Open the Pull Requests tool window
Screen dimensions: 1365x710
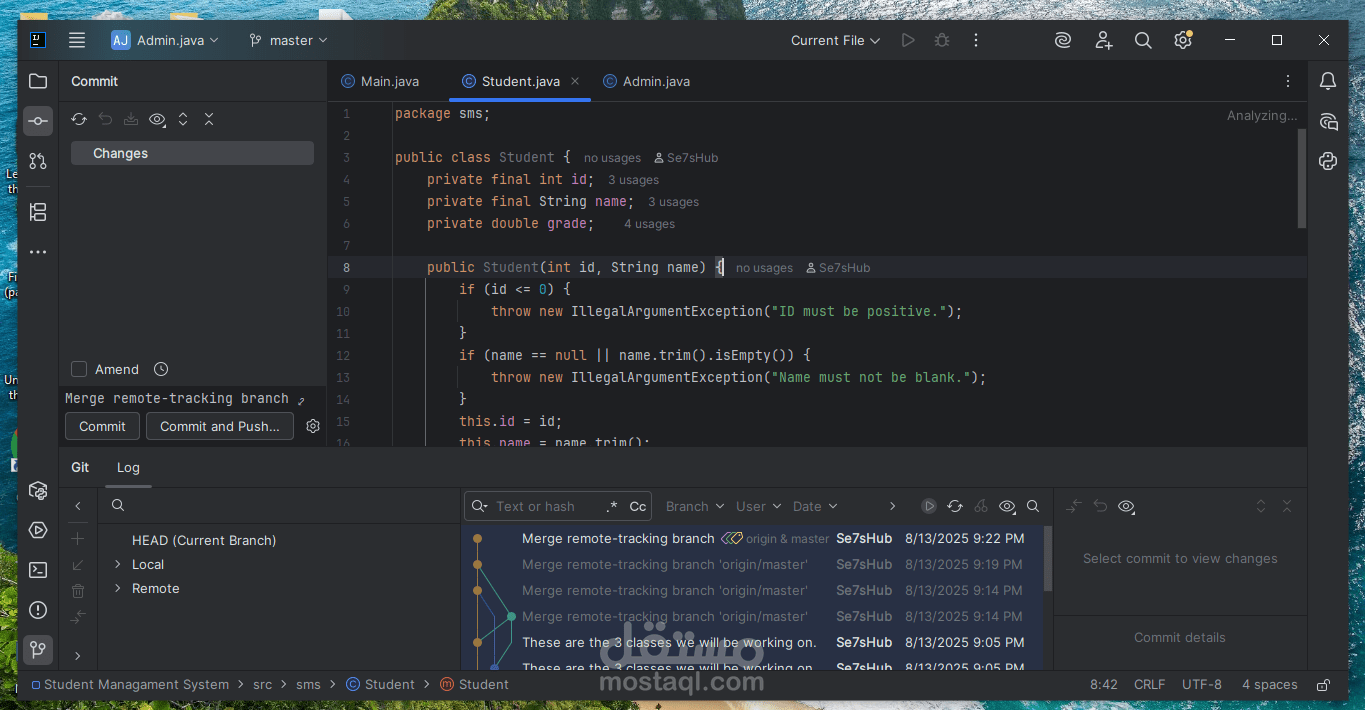pos(38,161)
